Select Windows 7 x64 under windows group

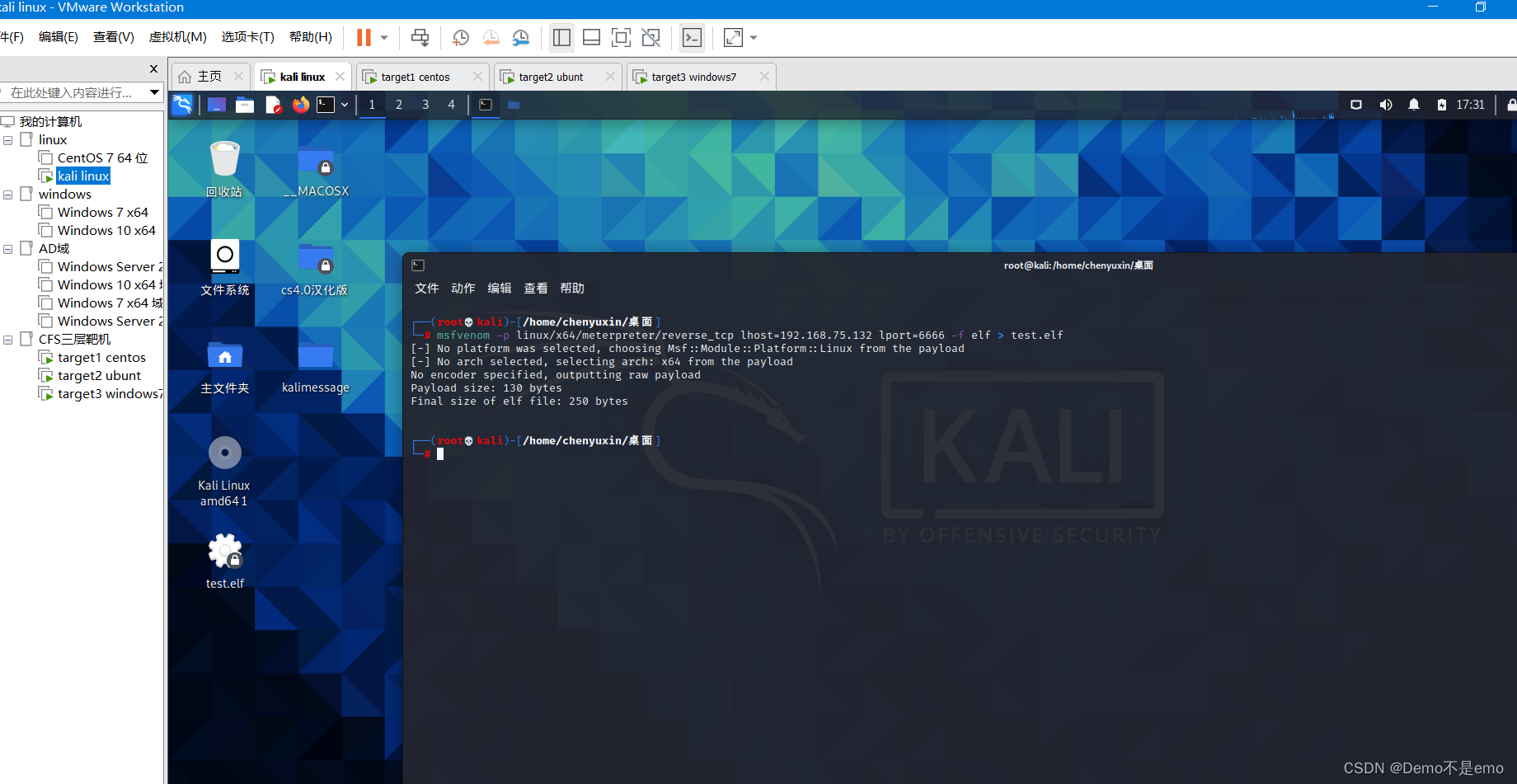(x=103, y=212)
